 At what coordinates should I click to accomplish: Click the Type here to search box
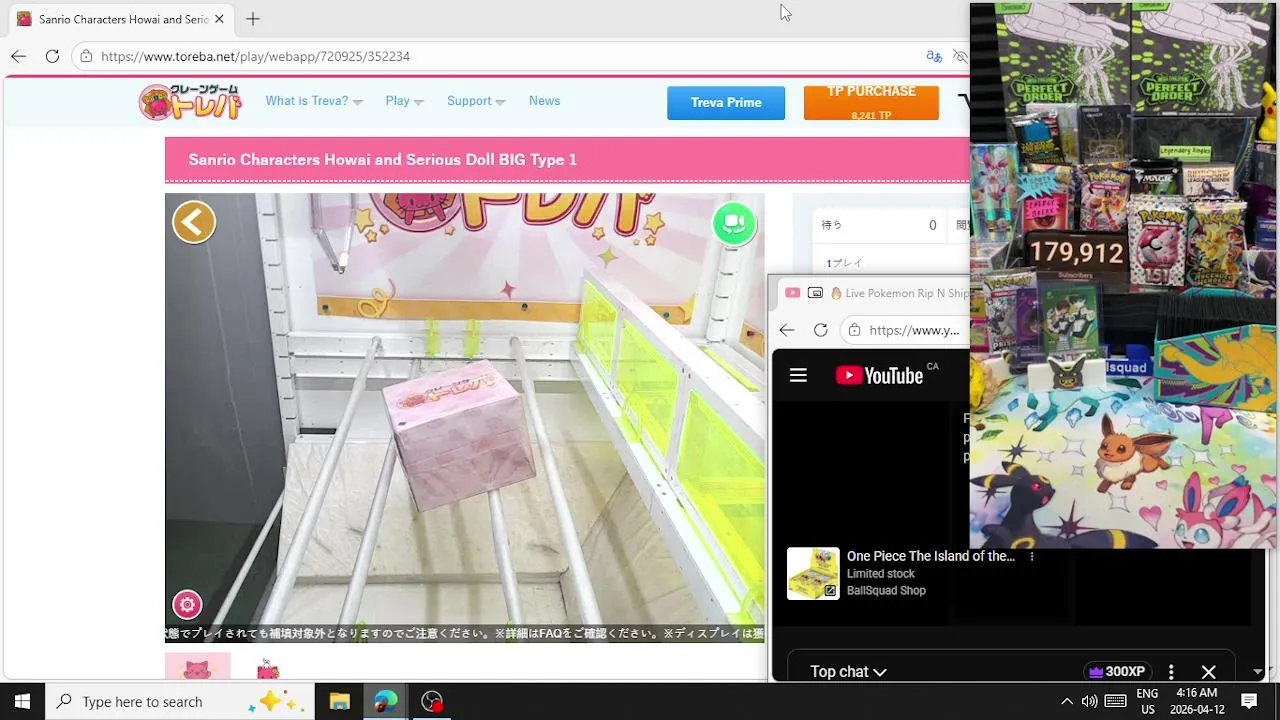pos(180,701)
